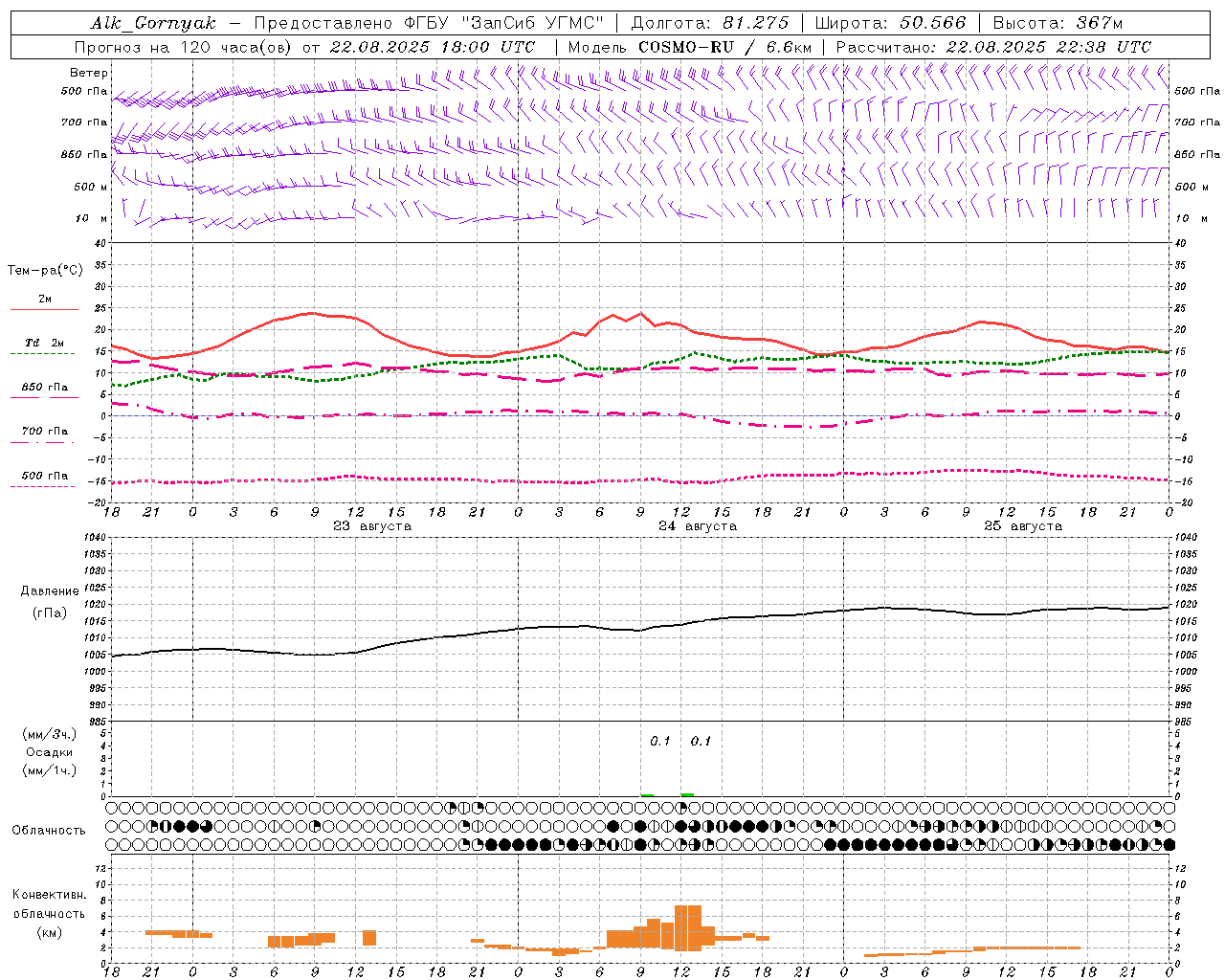Click the 23 августа date label
The image size is (1225, 980).
372,526
